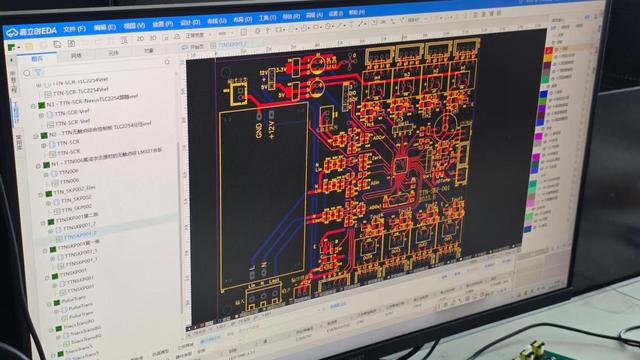Click the yellow open-folder toolbar icon
The image size is (640, 360).
[29, 46]
